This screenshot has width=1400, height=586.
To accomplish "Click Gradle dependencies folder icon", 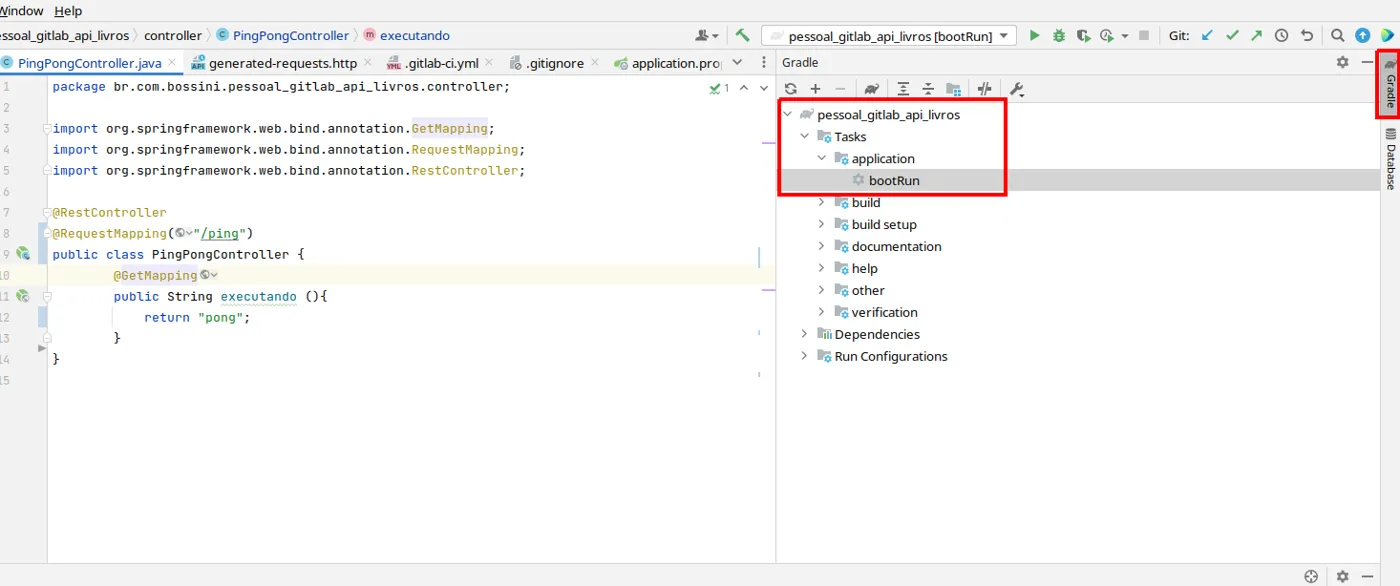I will click(953, 89).
